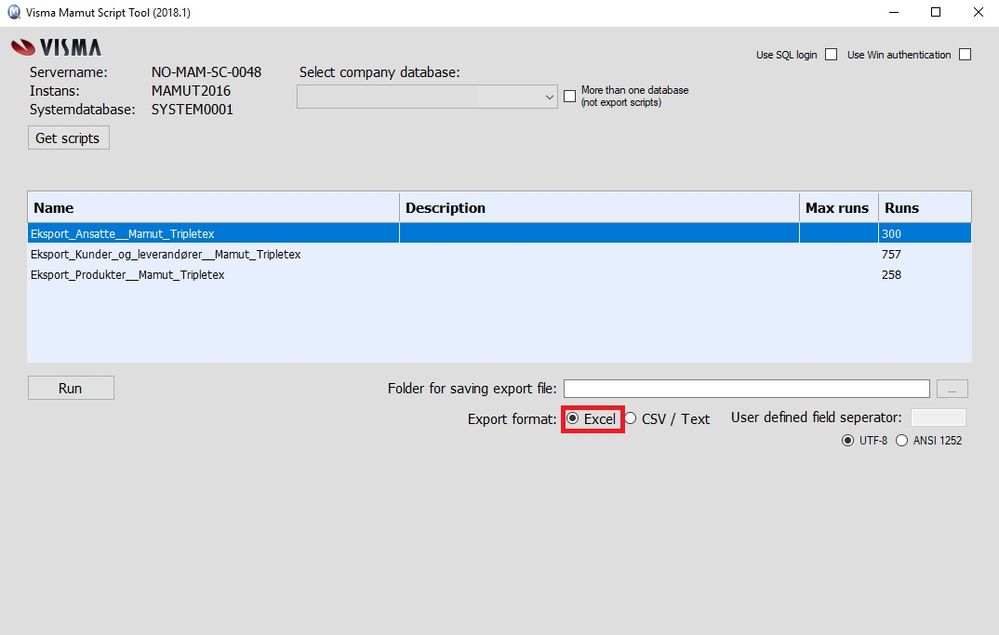999x635 pixels.
Task: Click the Description column header
Action: click(x=599, y=208)
